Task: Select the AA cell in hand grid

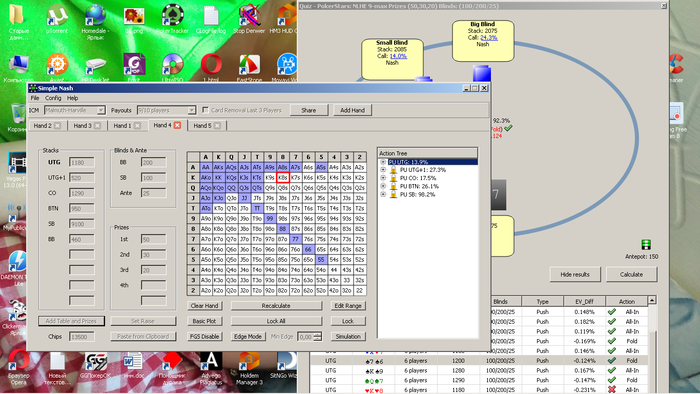Action: 205,167
